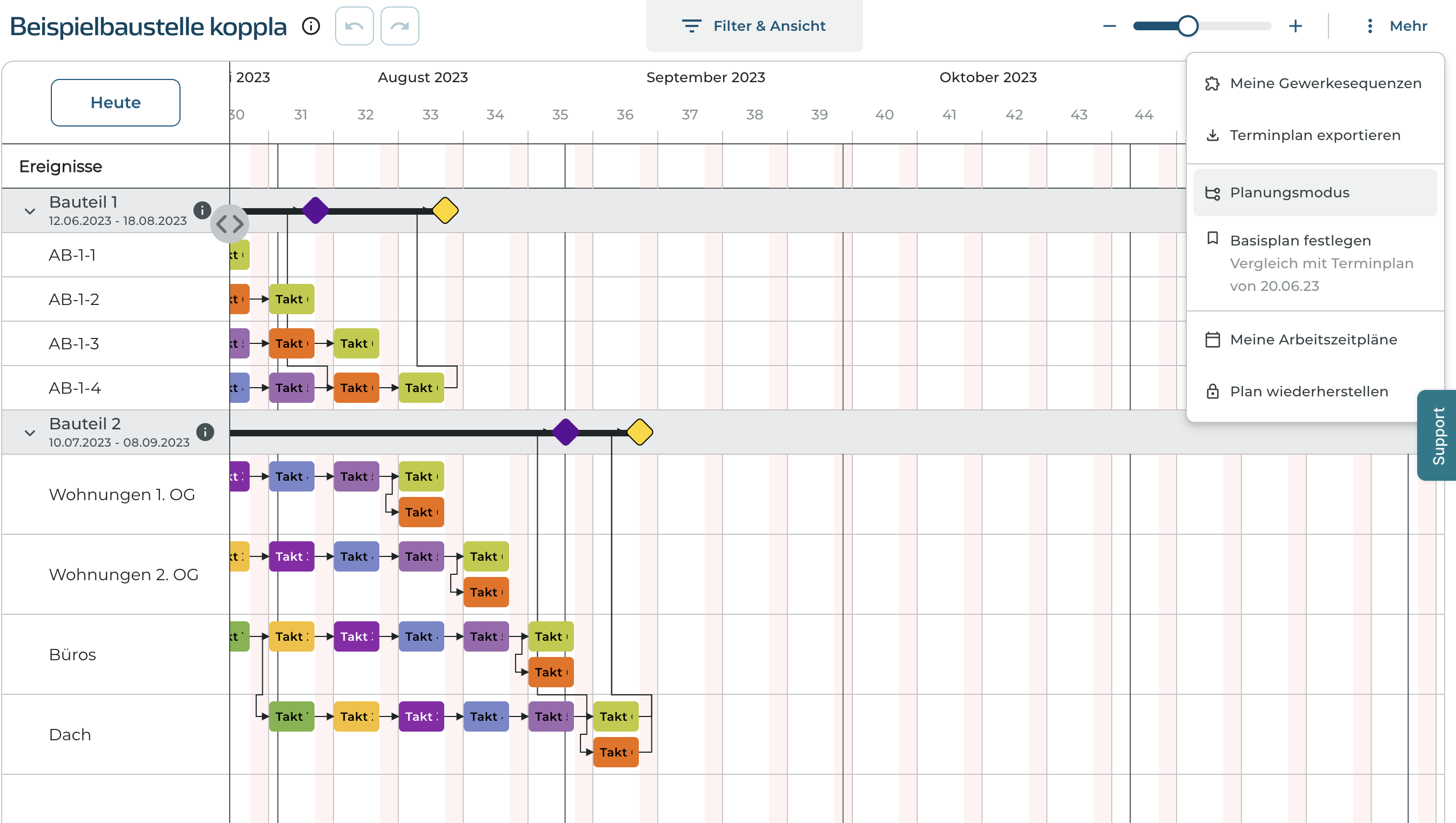The height and width of the screenshot is (823, 1456).
Task: Activate Planungsmodus in the menu
Action: (x=1315, y=193)
